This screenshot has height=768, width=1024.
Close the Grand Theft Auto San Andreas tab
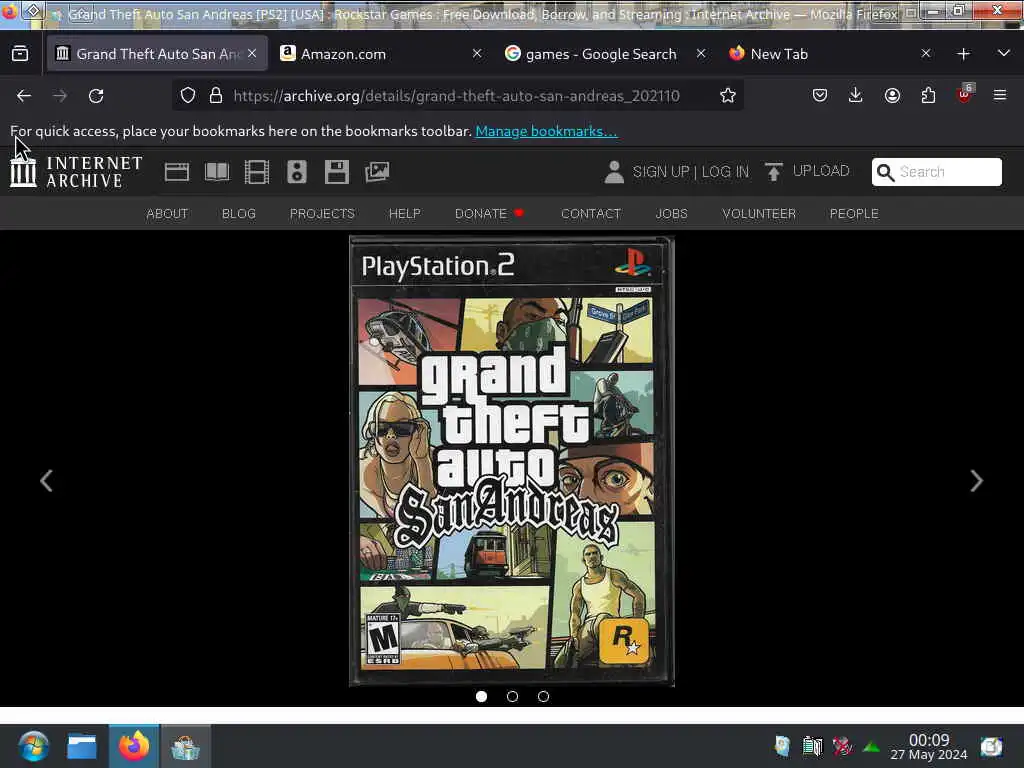click(x=252, y=54)
